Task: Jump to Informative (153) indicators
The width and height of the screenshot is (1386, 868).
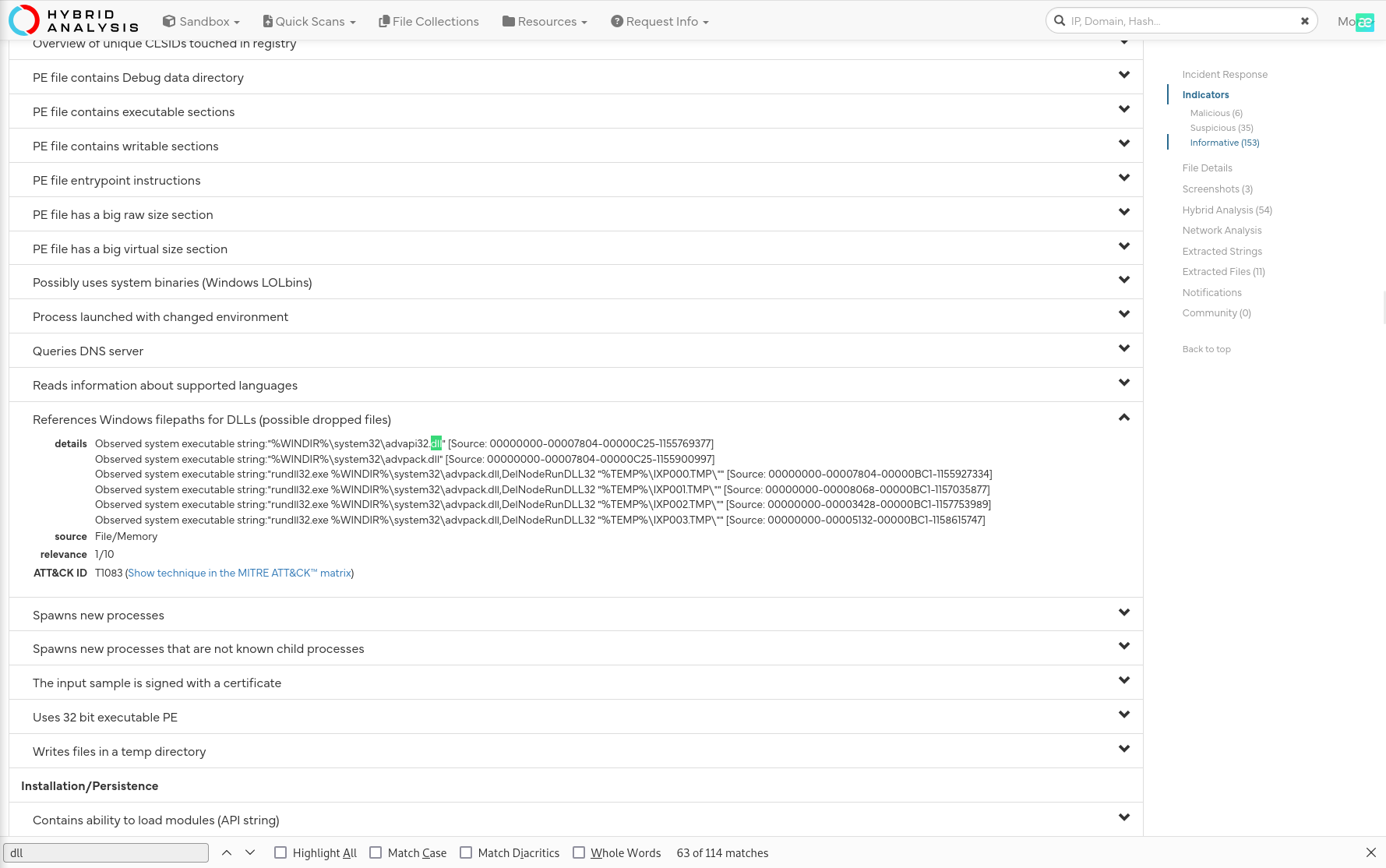Action: [x=1224, y=143]
